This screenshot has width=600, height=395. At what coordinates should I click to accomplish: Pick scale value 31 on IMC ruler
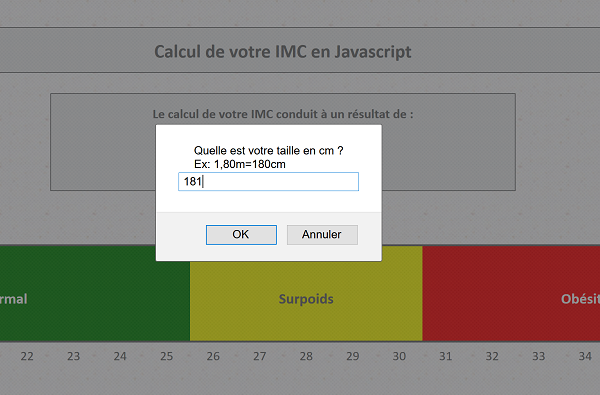click(445, 356)
